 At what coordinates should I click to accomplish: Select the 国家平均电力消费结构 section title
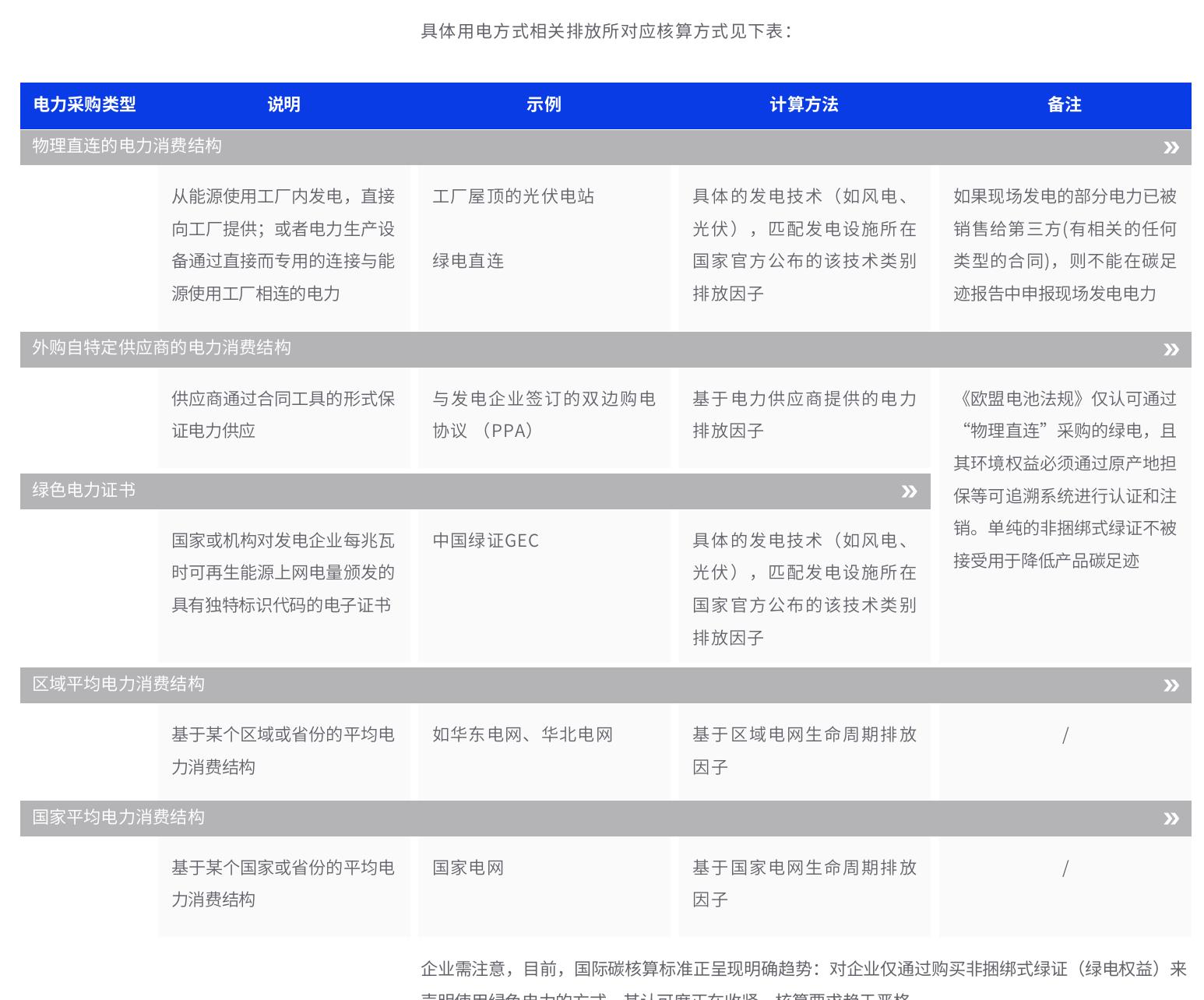[x=118, y=817]
